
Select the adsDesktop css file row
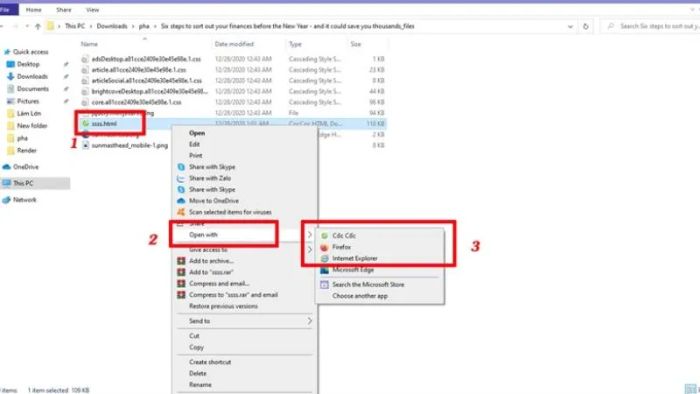click(232, 59)
